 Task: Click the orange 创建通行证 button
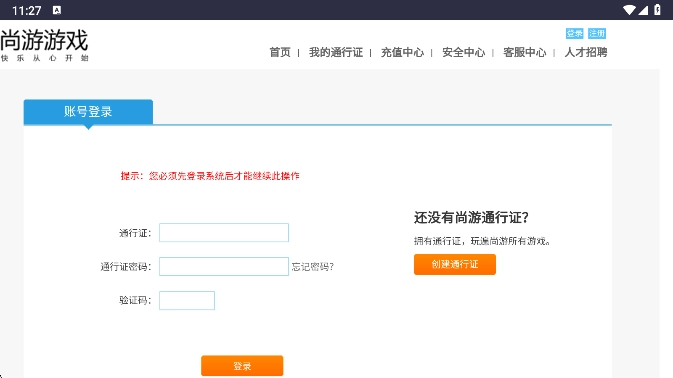pos(455,264)
